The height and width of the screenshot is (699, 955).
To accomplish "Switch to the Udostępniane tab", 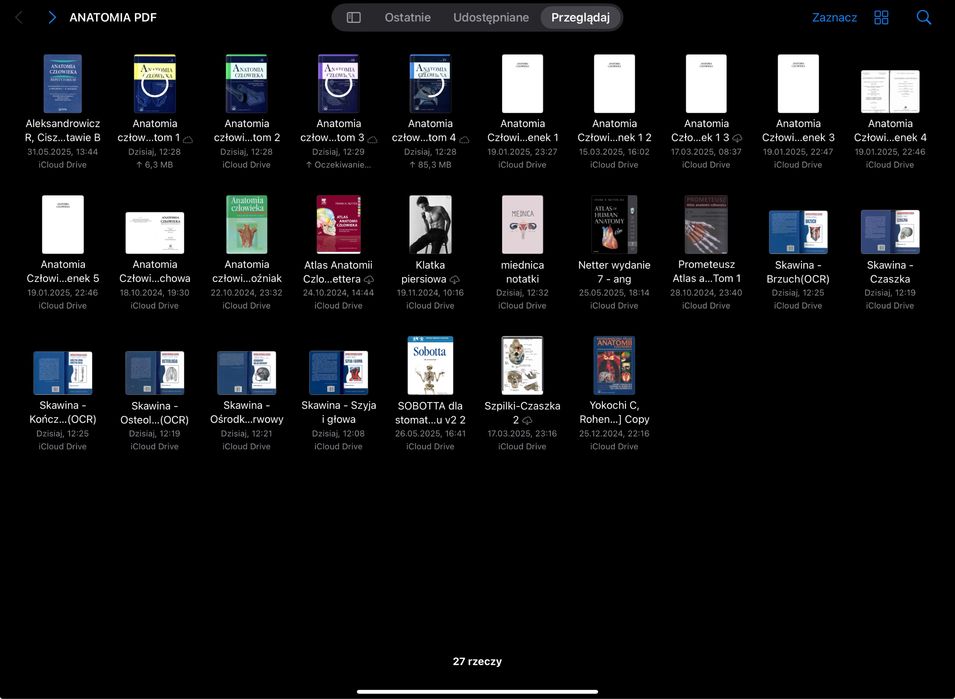I will [491, 18].
